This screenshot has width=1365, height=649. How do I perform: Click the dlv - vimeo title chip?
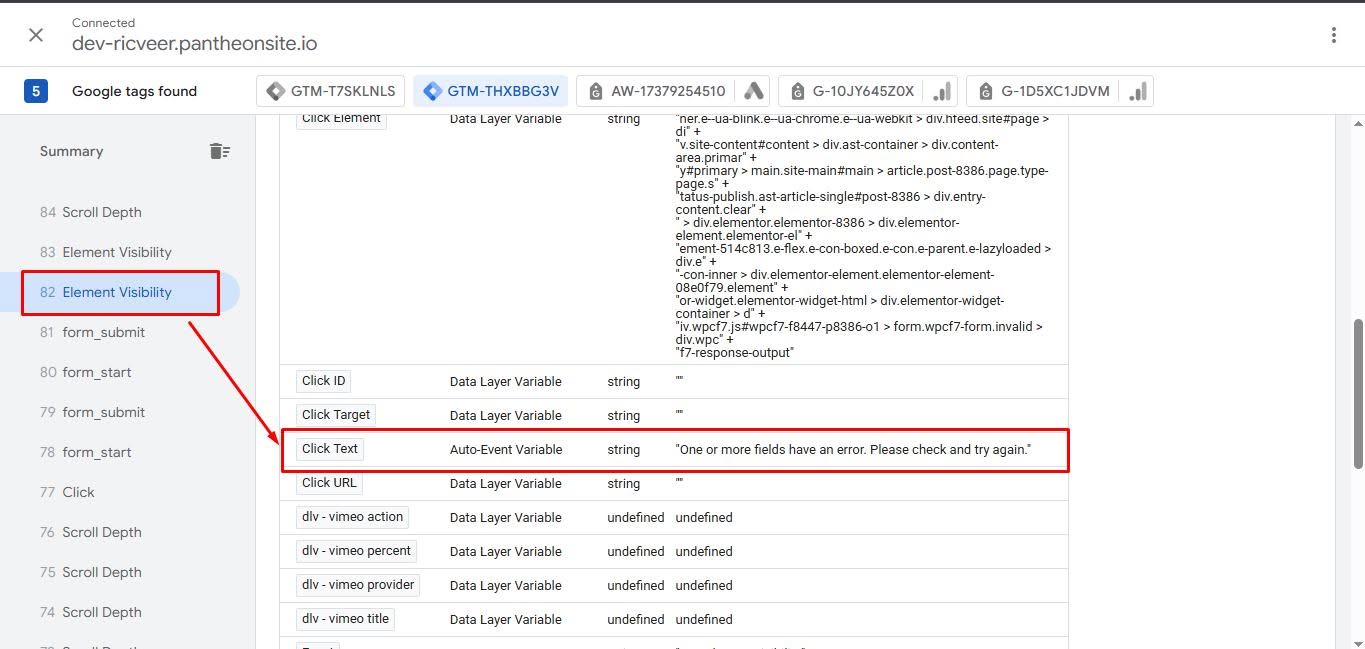(345, 619)
